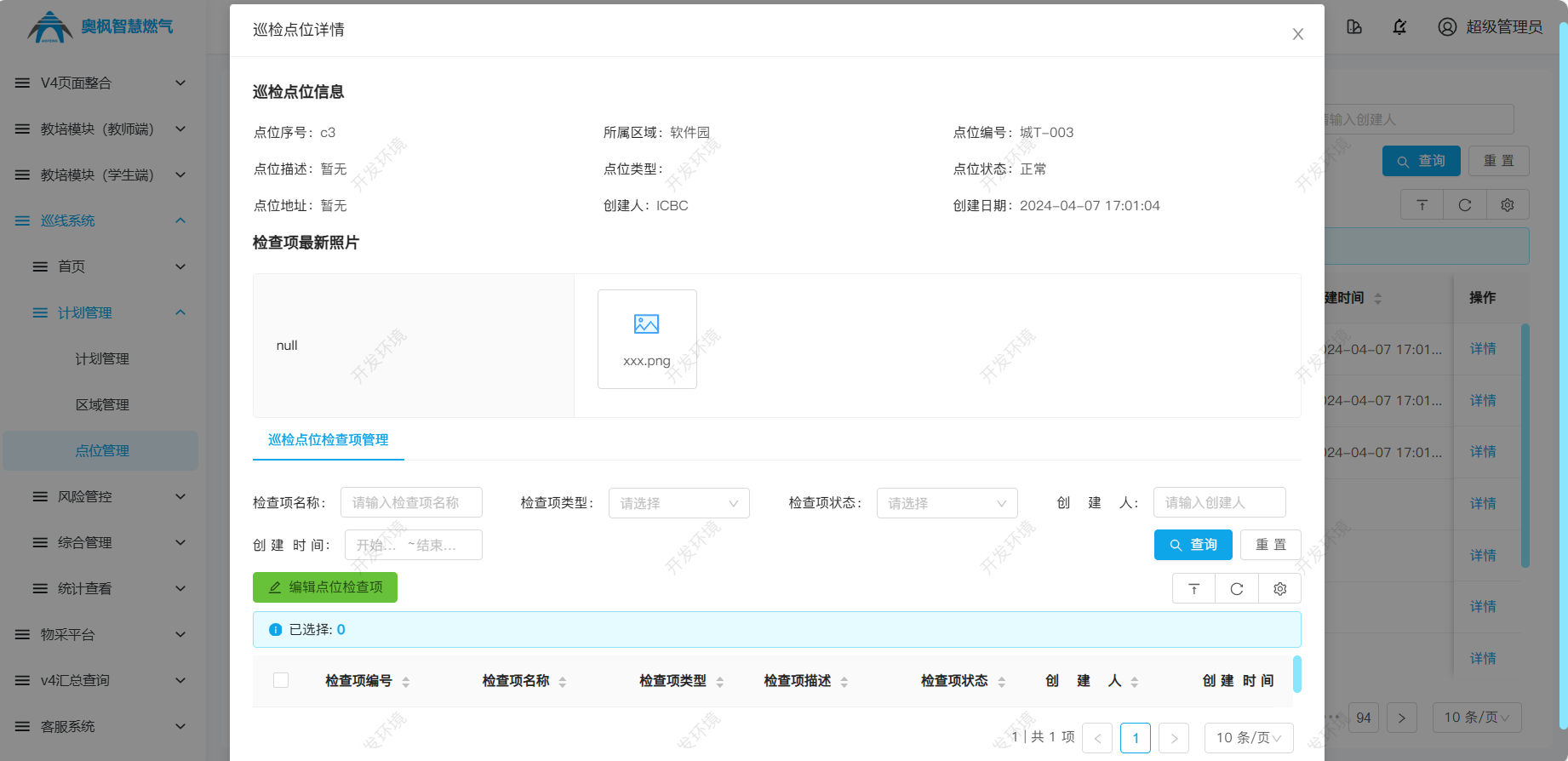Go to previous page in dialog pagination
1568x761 pixels.
(1097, 738)
